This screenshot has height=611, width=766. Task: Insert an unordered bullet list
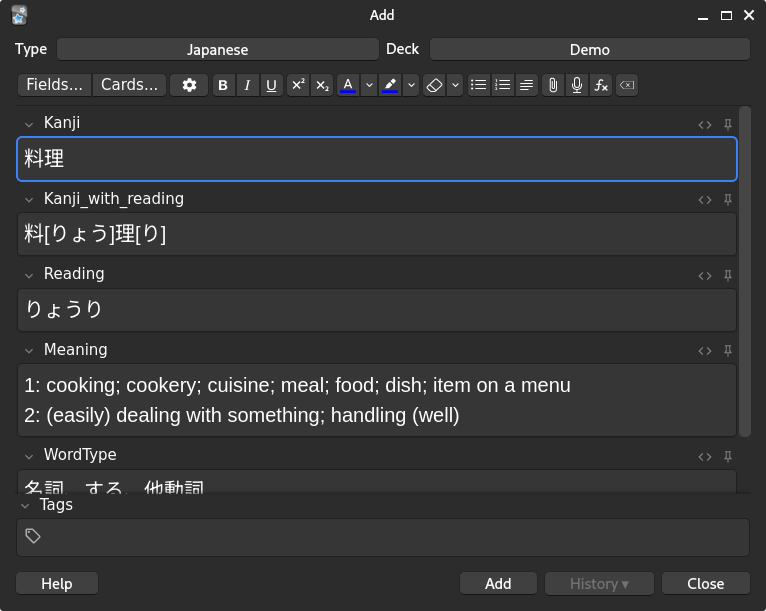[479, 86]
